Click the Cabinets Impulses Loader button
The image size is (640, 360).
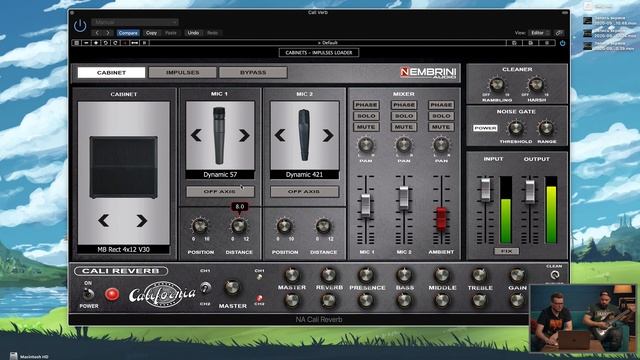[x=319, y=53]
